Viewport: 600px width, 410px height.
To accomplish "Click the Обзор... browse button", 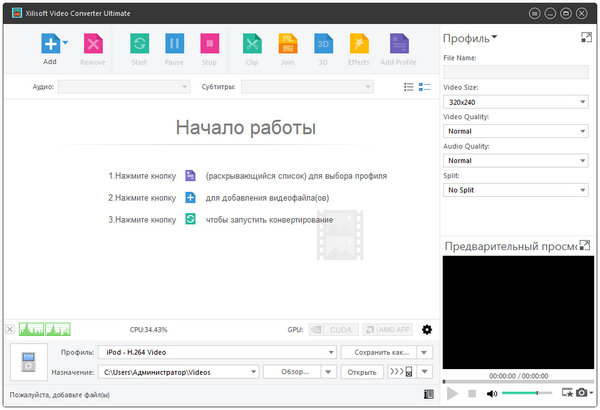I will pos(300,372).
